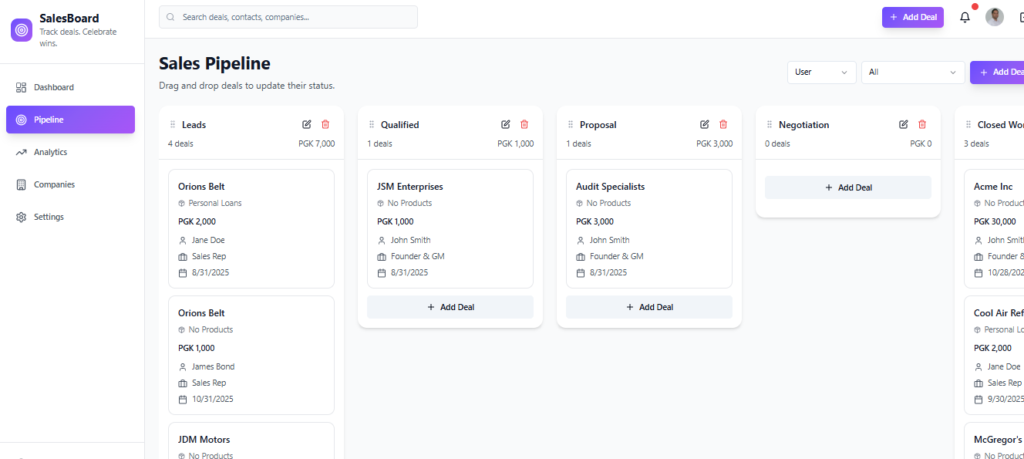
Task: Open notifications bell icon
Action: (965, 17)
